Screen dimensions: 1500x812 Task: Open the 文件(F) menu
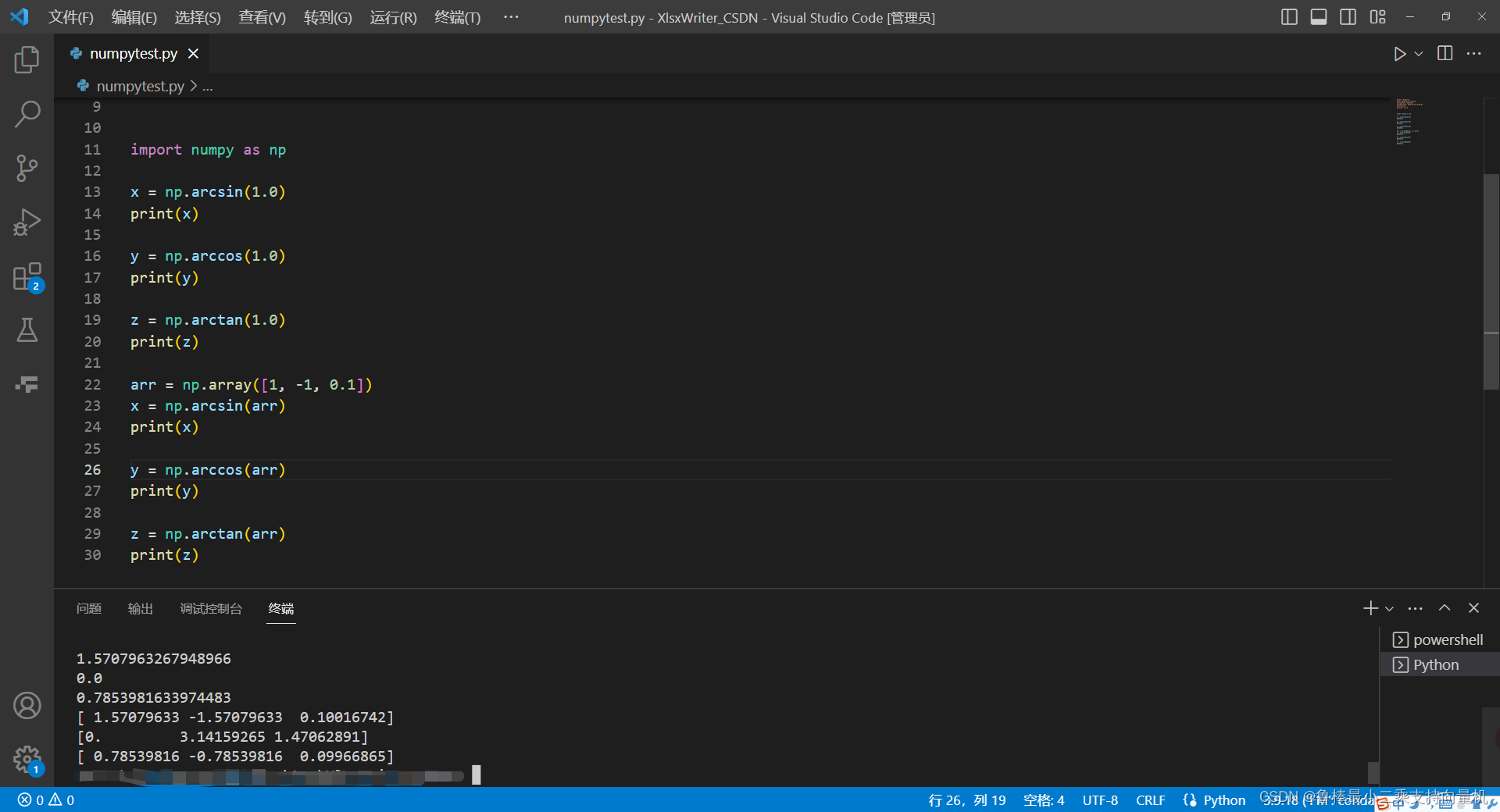pos(70,17)
